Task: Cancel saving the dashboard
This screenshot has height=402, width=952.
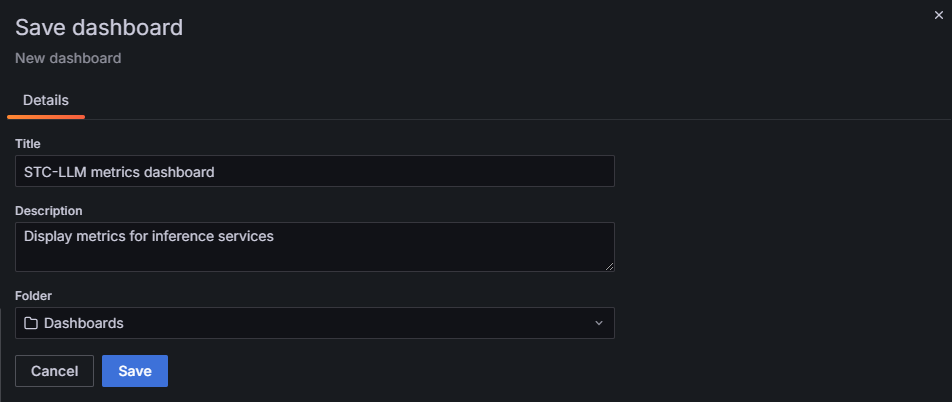Action: [54, 371]
